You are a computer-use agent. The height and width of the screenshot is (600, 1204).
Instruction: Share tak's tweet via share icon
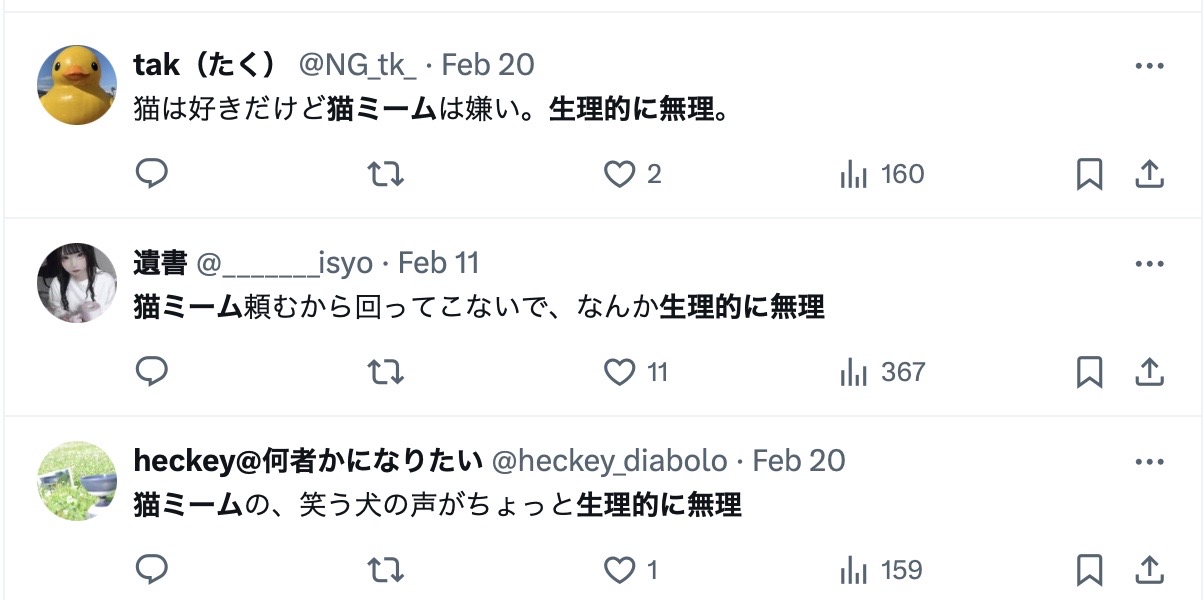[x=1150, y=174]
